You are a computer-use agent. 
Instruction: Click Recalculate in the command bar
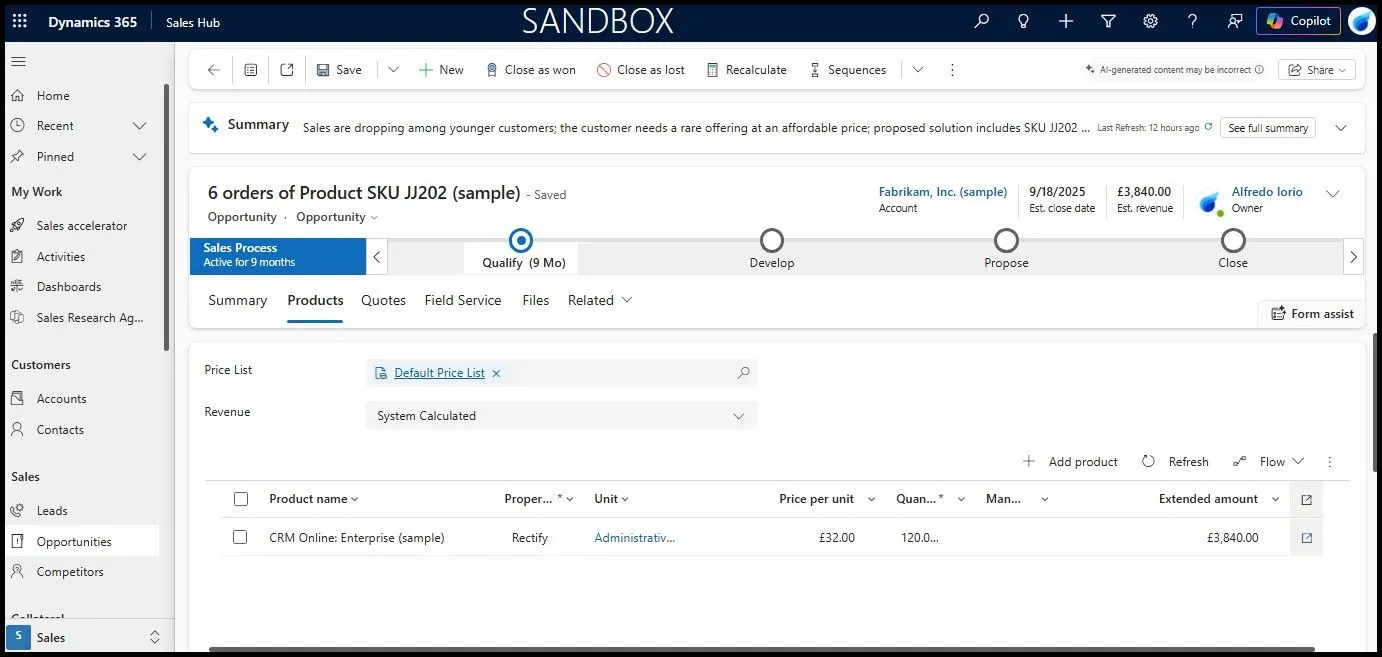746,70
